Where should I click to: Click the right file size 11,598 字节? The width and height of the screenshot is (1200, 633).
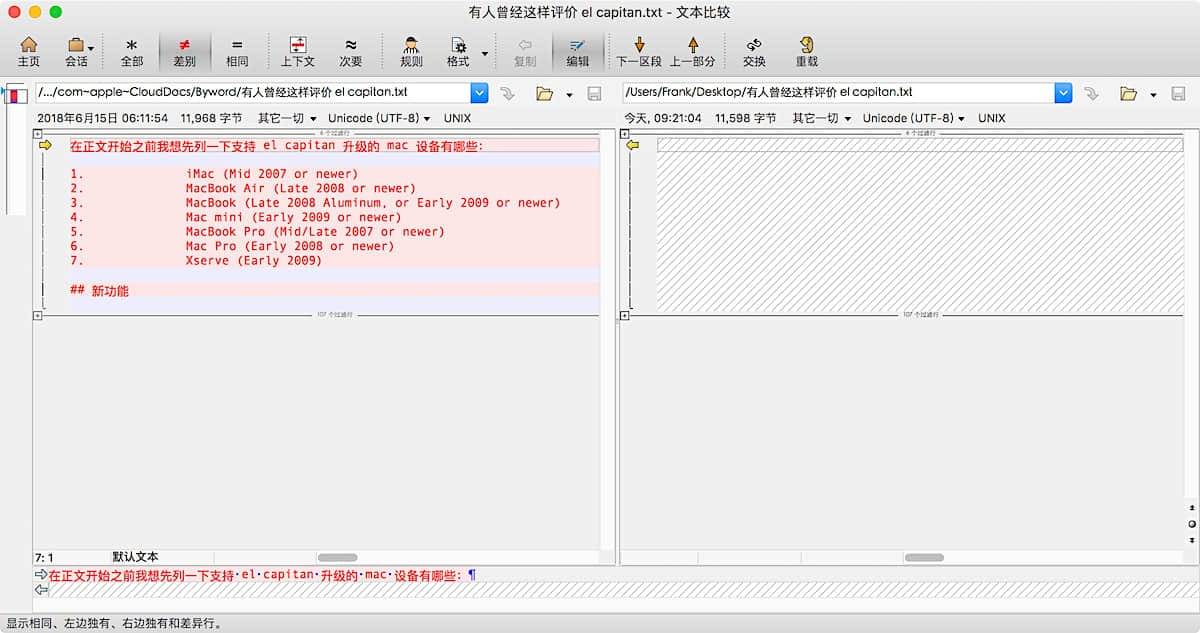[746, 118]
